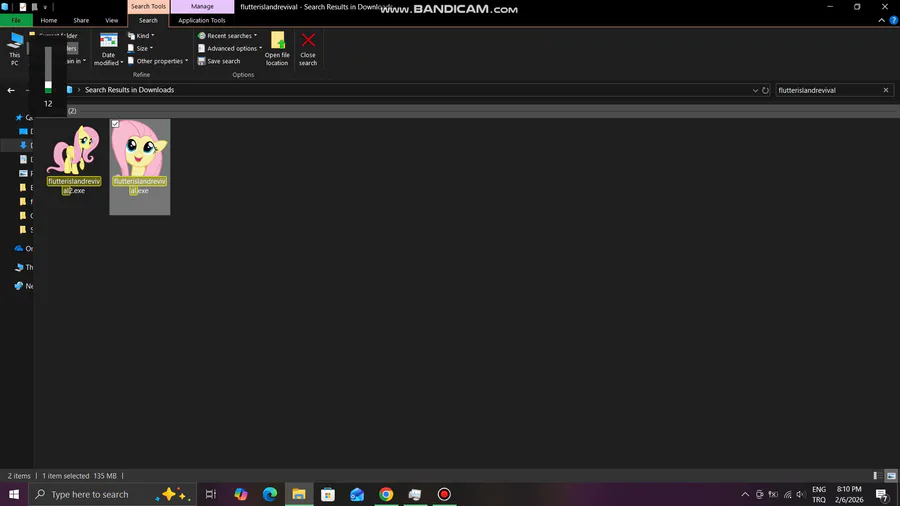Open Google Chrome from taskbar
The image size is (900, 506).
(x=386, y=494)
